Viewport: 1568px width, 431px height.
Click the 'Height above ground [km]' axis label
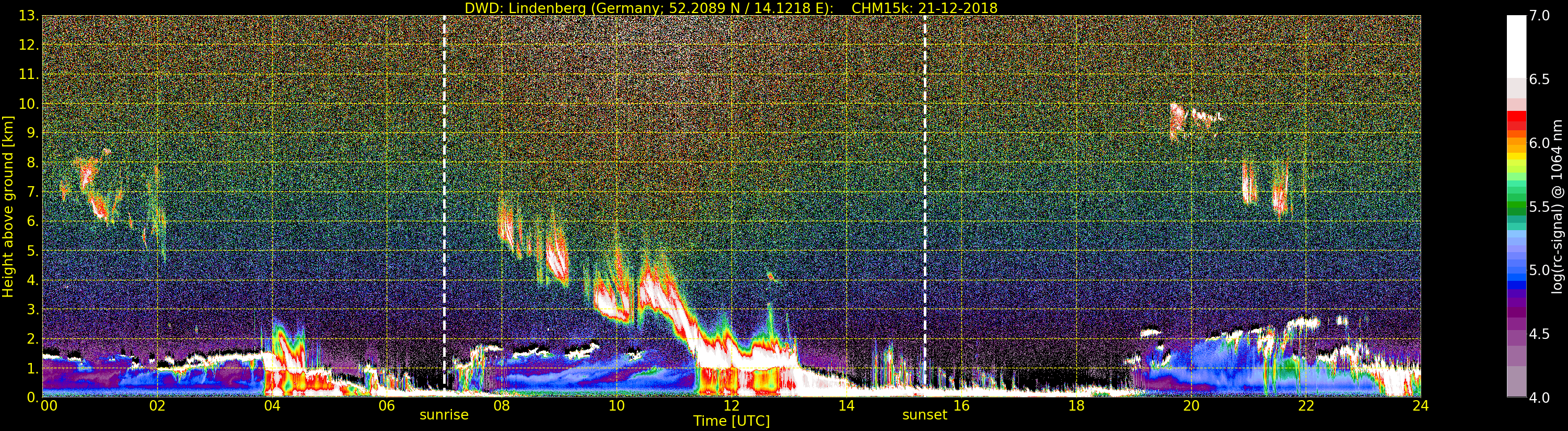pos(8,206)
